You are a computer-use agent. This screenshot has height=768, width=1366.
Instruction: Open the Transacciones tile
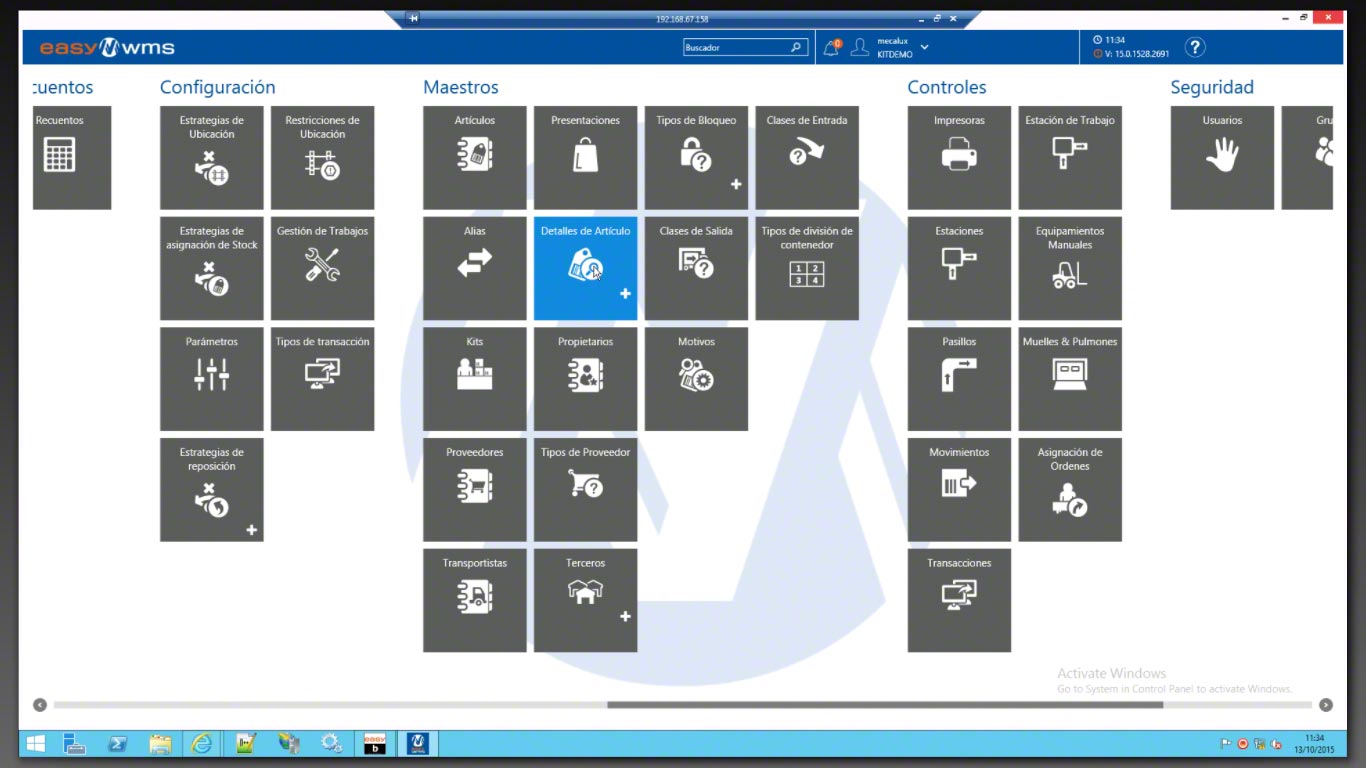click(959, 600)
